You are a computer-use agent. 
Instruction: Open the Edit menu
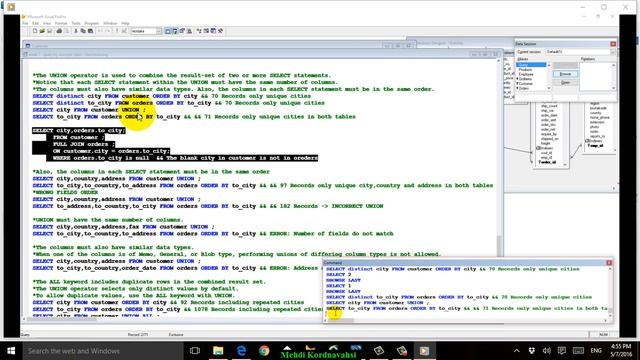tap(36, 23)
